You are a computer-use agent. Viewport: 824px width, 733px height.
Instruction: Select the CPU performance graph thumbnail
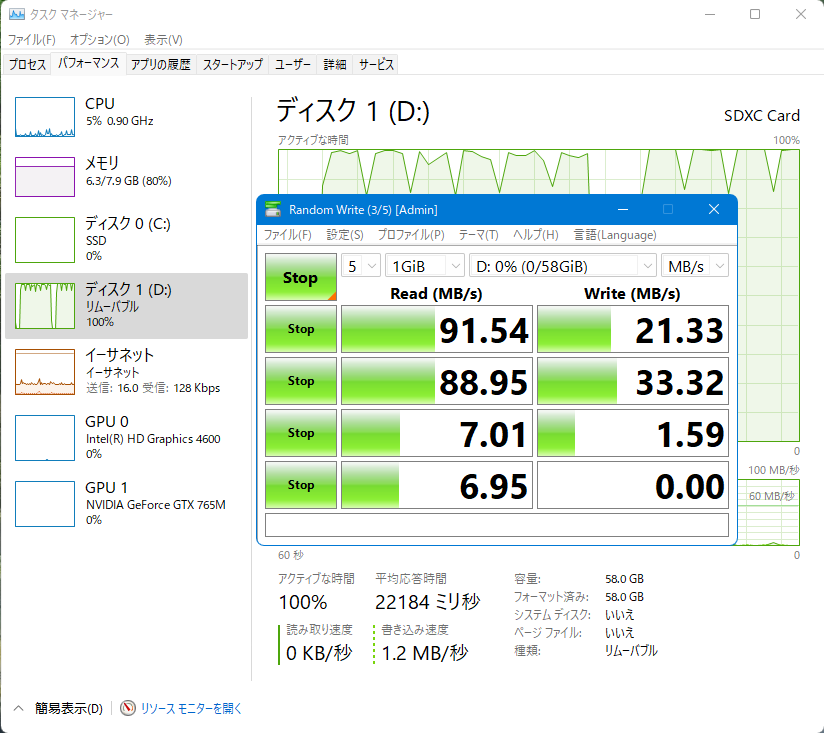(x=45, y=117)
